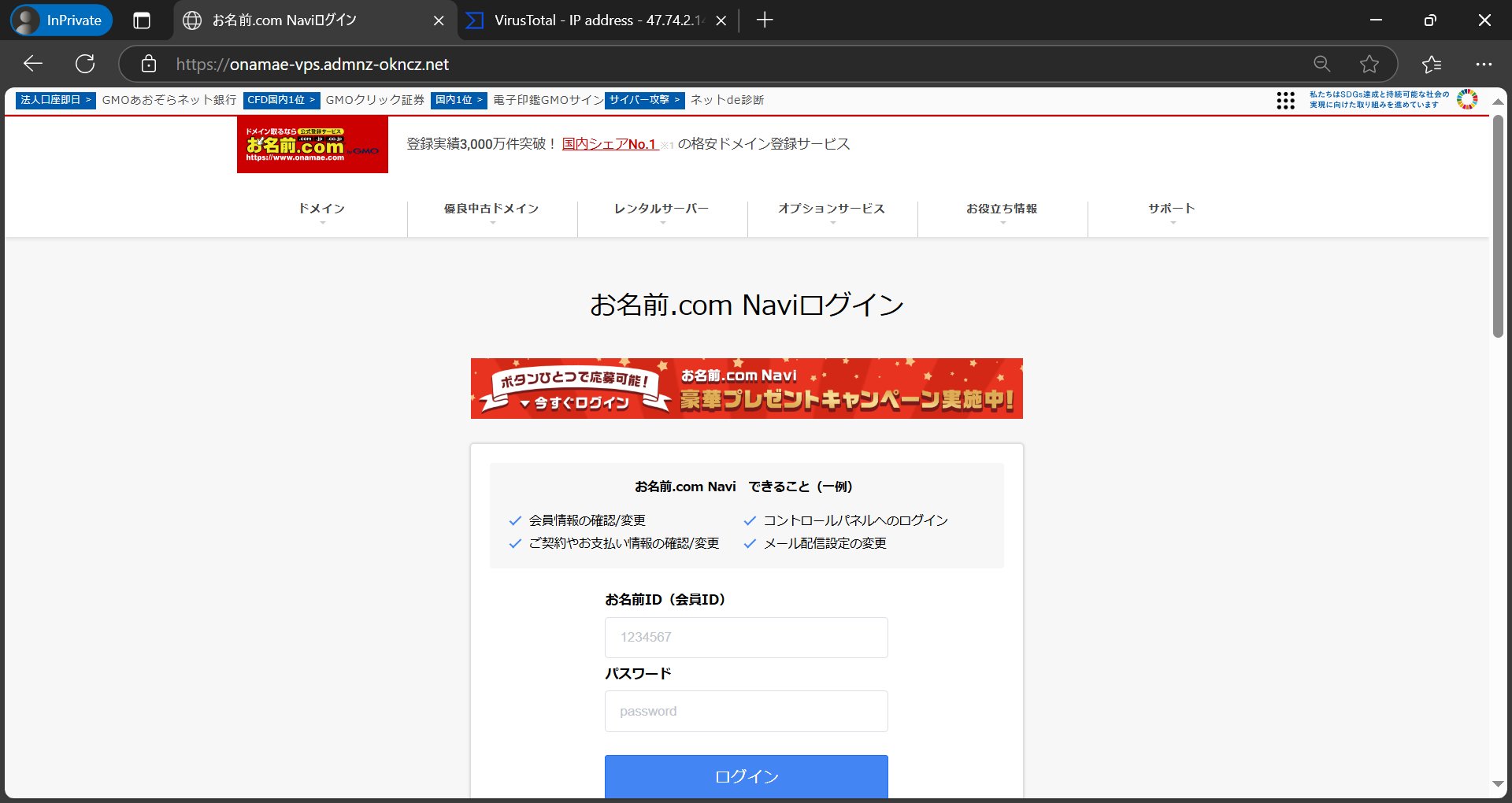Click the address bar URL

pos(313,65)
